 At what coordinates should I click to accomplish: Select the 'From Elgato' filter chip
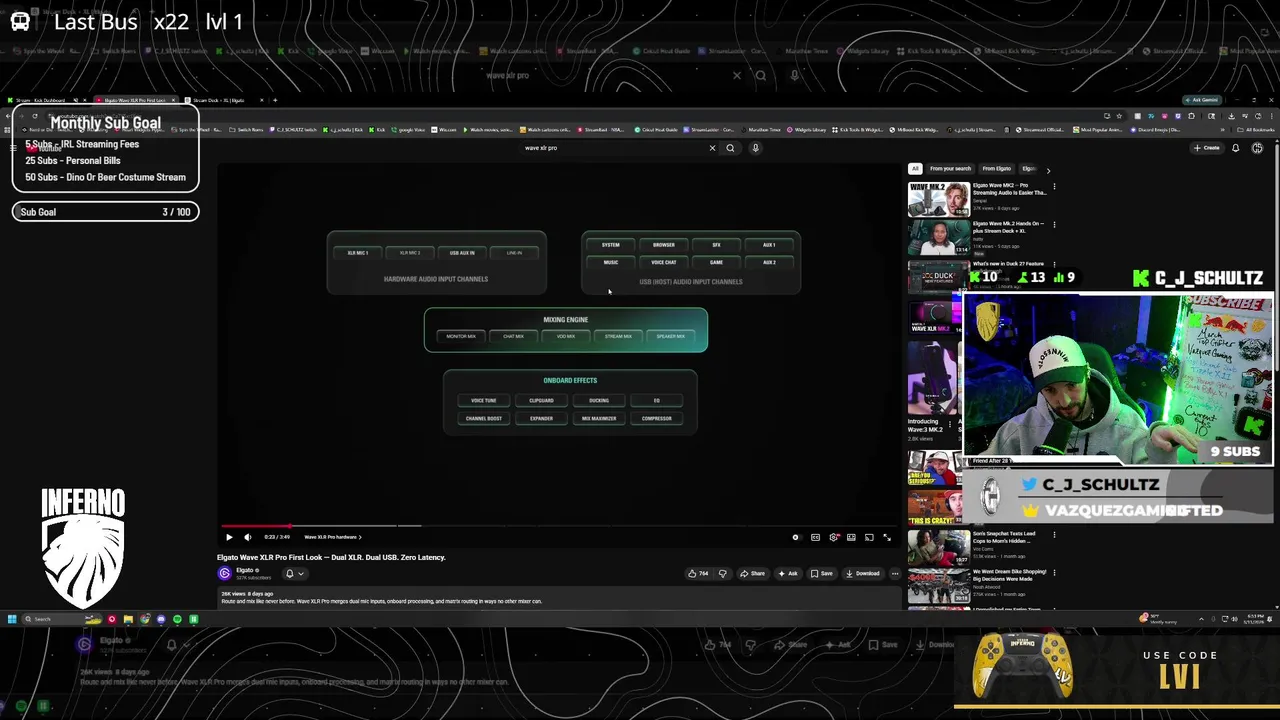tap(996, 168)
